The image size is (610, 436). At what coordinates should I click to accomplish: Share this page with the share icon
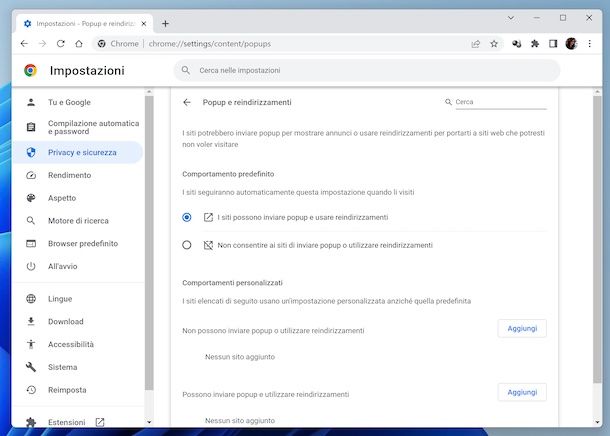point(475,44)
